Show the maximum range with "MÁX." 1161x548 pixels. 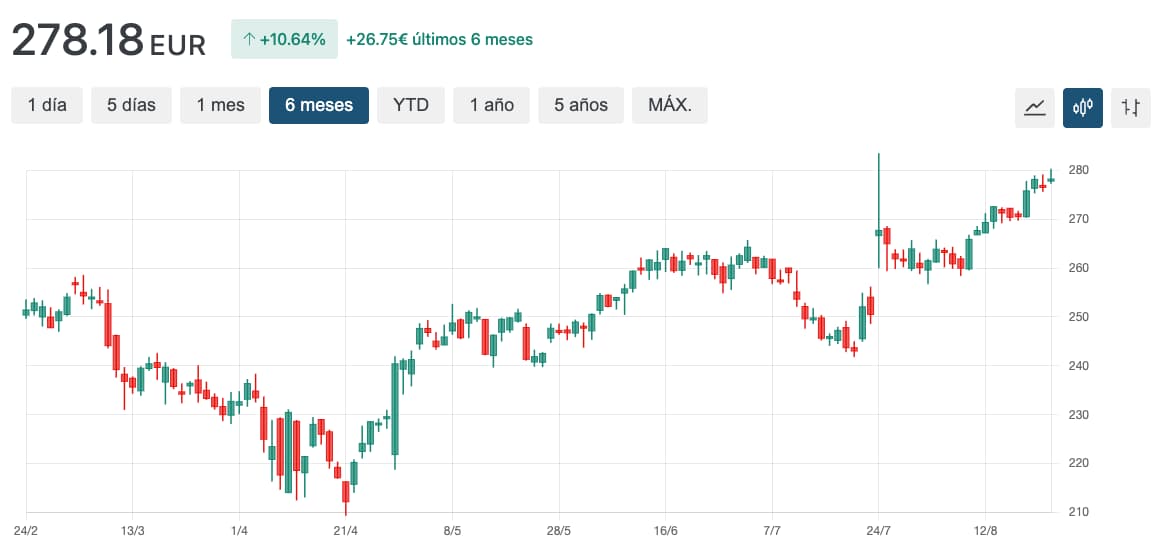click(x=669, y=105)
